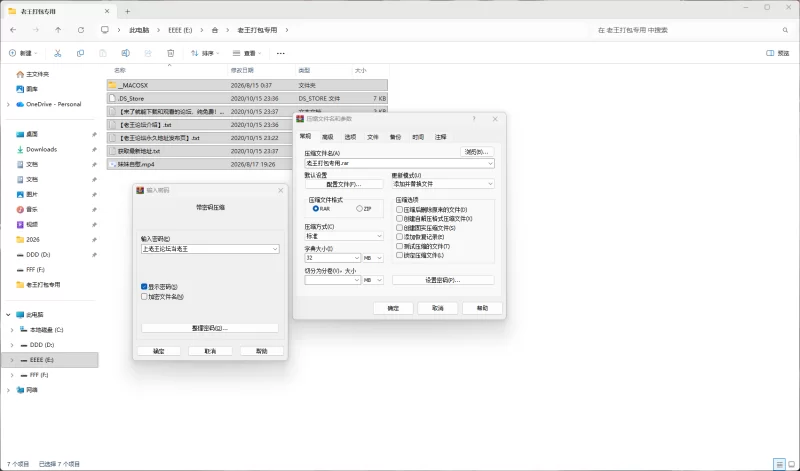Switch to the 时间 tab
800x471 pixels.
pos(418,137)
